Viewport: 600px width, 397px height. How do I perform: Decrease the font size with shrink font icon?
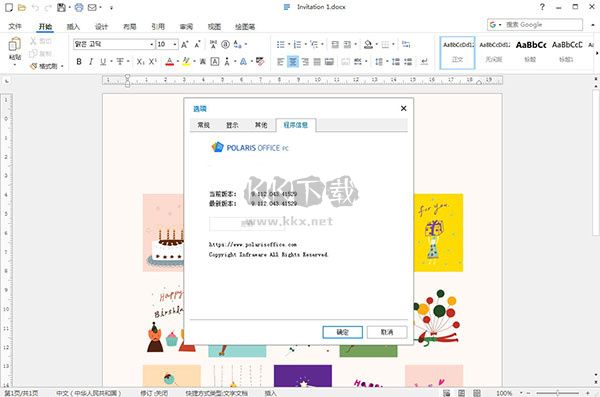coord(197,44)
